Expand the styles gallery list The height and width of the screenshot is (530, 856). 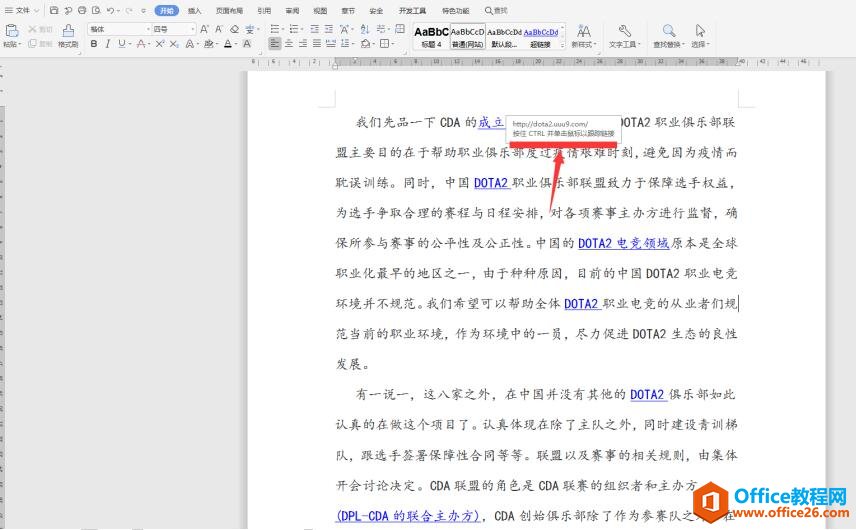pos(562,46)
